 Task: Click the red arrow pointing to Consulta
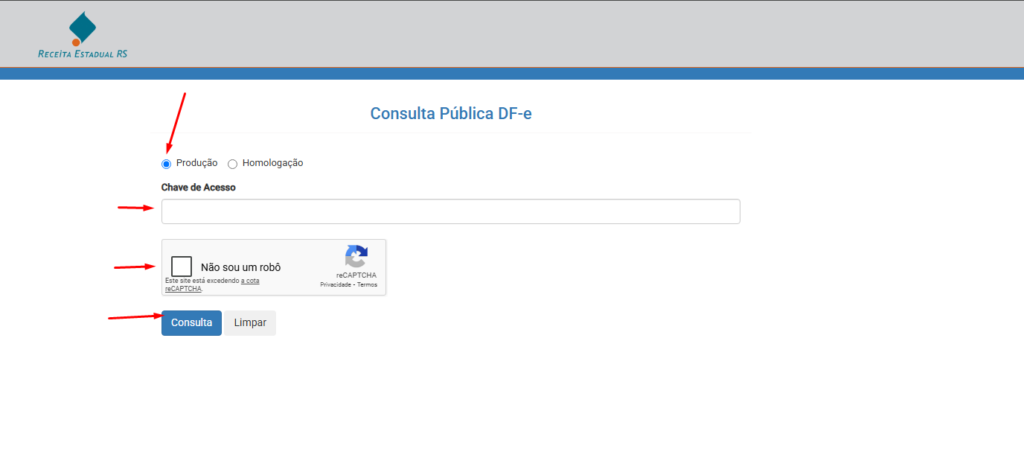point(133,317)
